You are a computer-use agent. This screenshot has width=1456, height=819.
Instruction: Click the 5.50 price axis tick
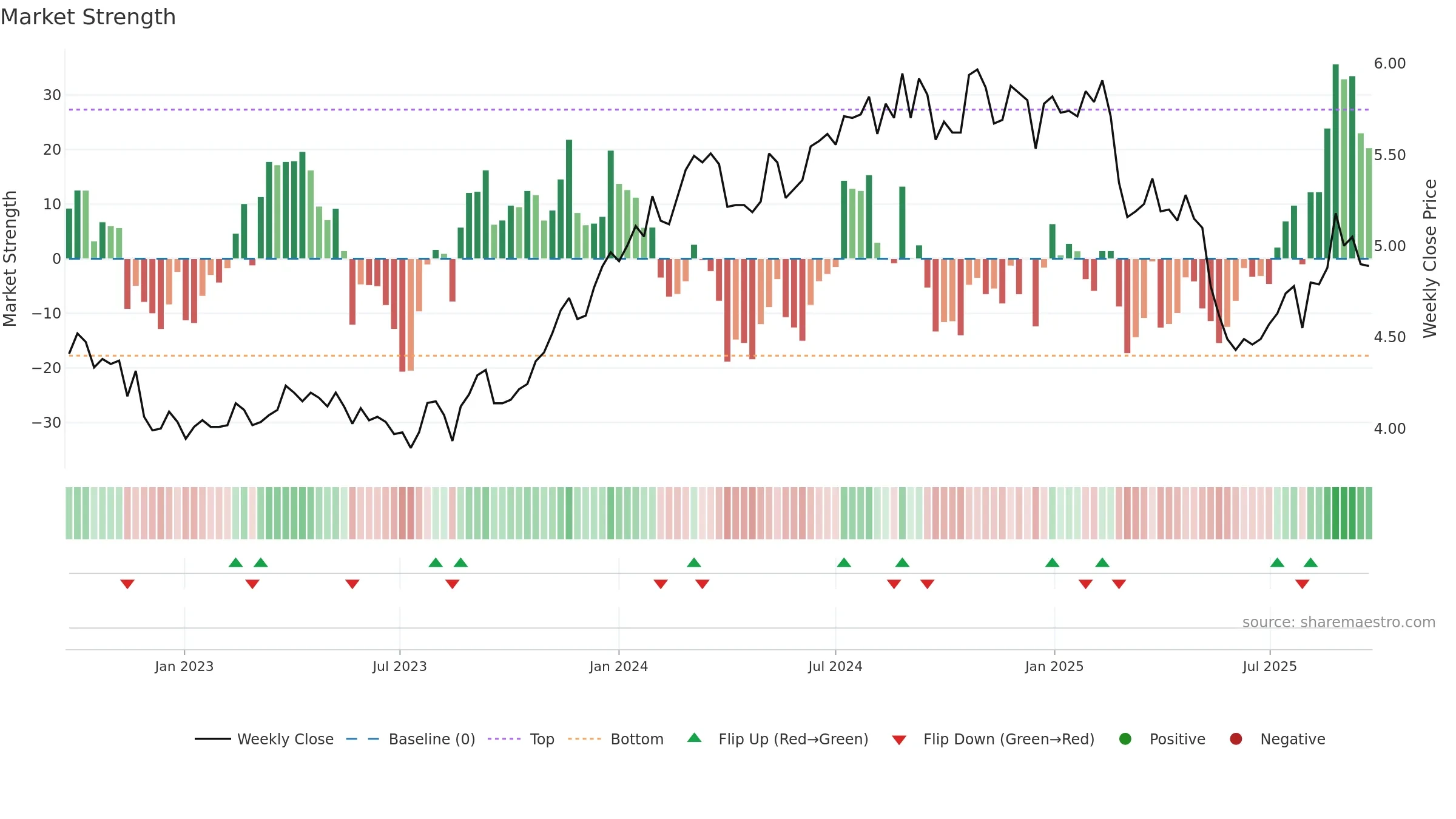[x=1390, y=155]
